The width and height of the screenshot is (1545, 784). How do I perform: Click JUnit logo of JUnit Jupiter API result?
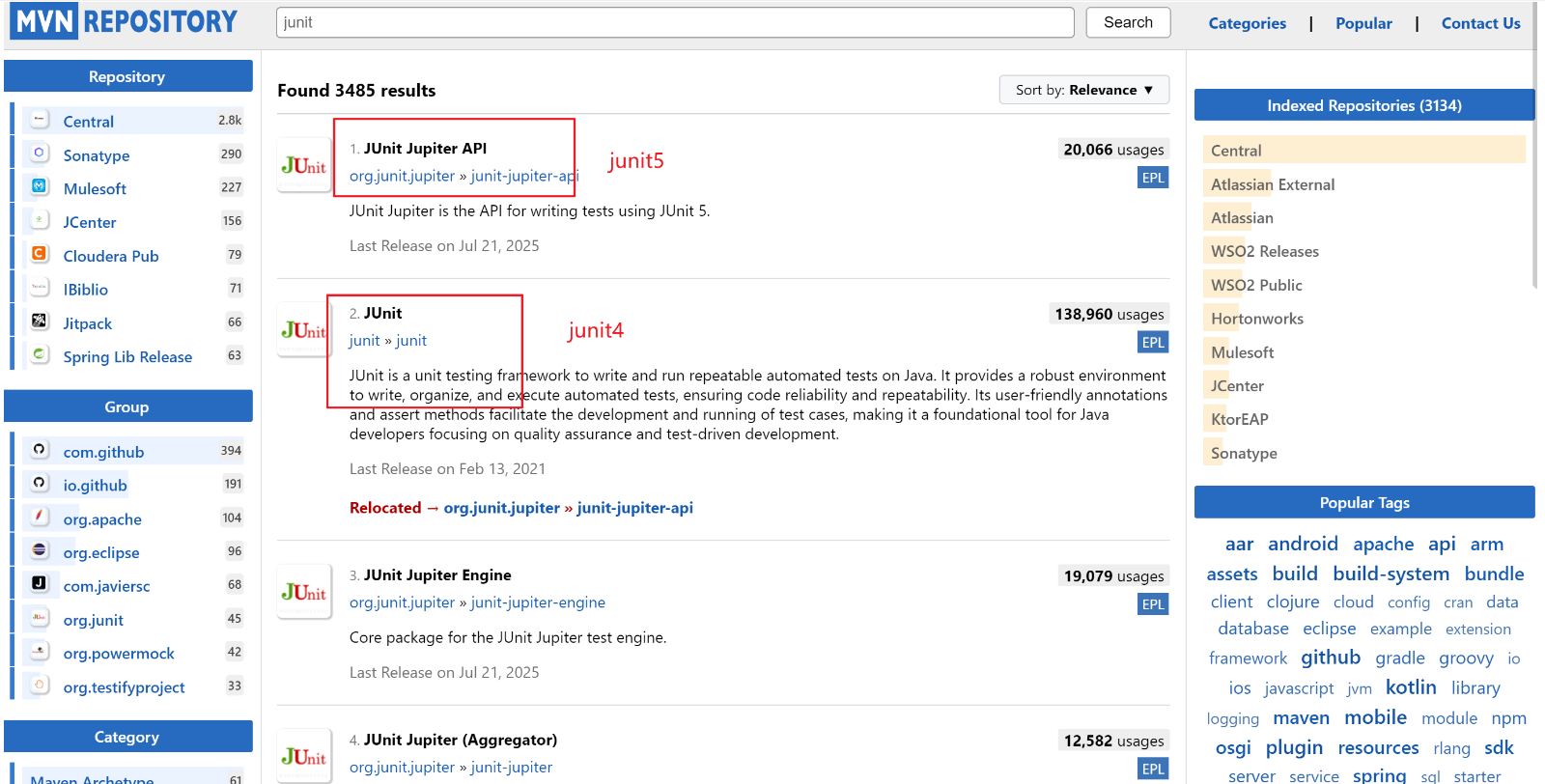(304, 166)
